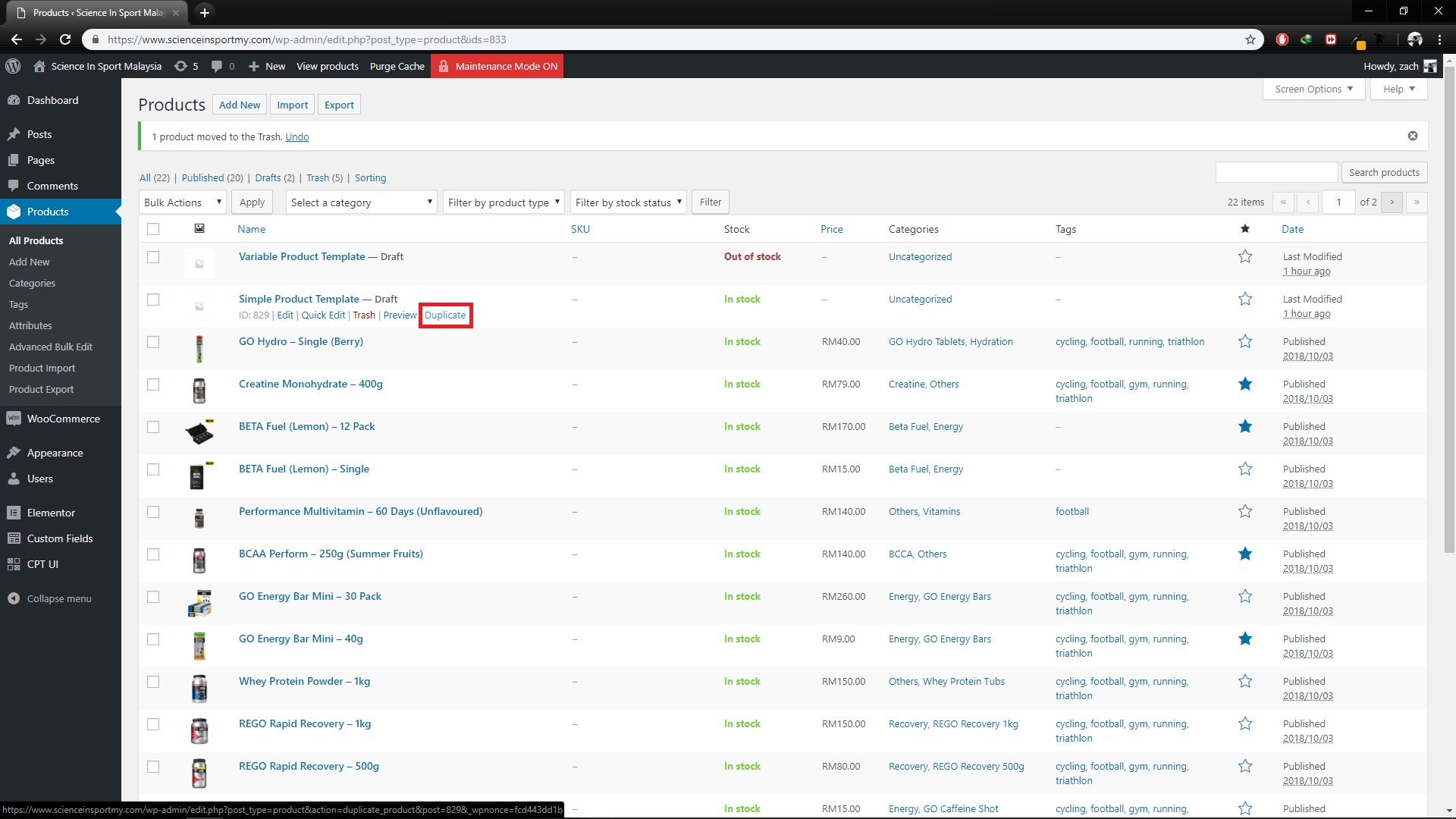1456x819 pixels.
Task: Click Maintenance Mode ON in admin bar
Action: tap(497, 66)
